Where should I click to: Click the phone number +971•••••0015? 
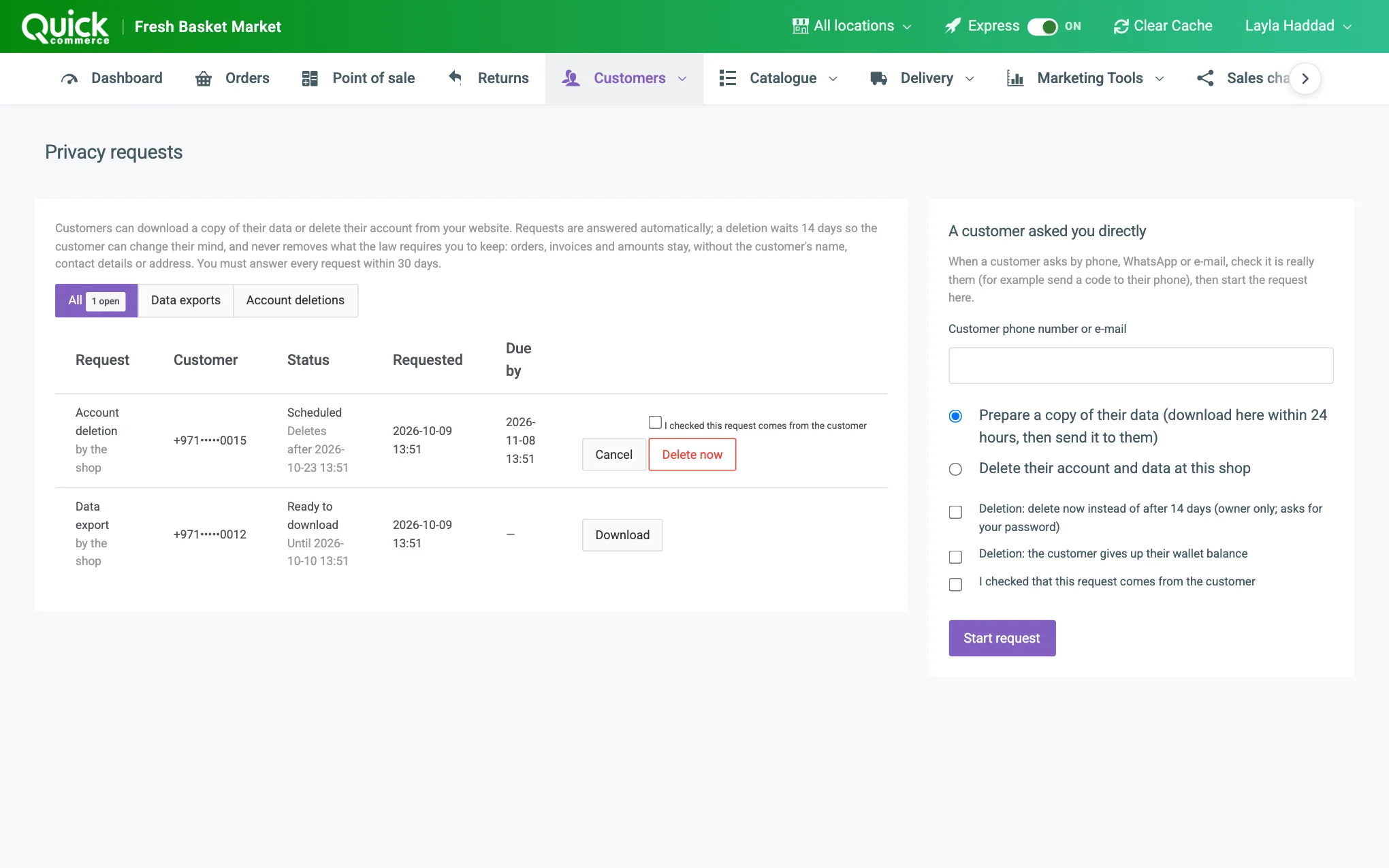point(210,440)
